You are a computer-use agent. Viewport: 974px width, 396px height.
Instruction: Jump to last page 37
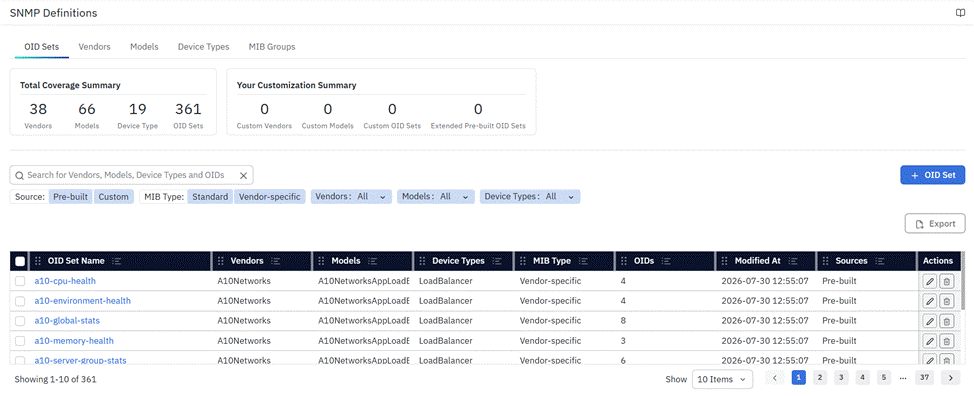[x=925, y=377]
